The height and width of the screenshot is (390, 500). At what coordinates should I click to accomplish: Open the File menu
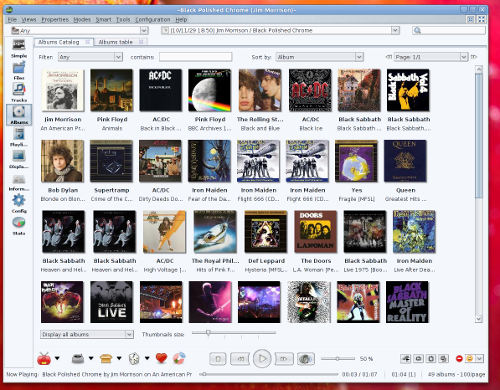(x=12, y=20)
